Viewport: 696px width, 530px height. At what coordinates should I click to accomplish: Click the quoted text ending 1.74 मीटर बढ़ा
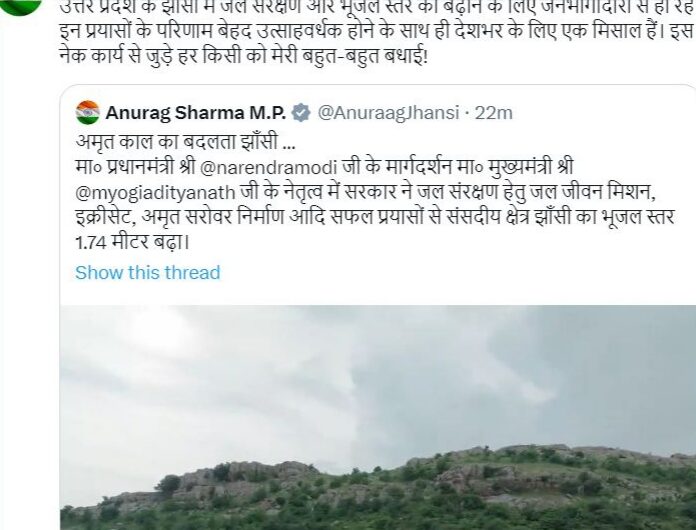tap(133, 242)
